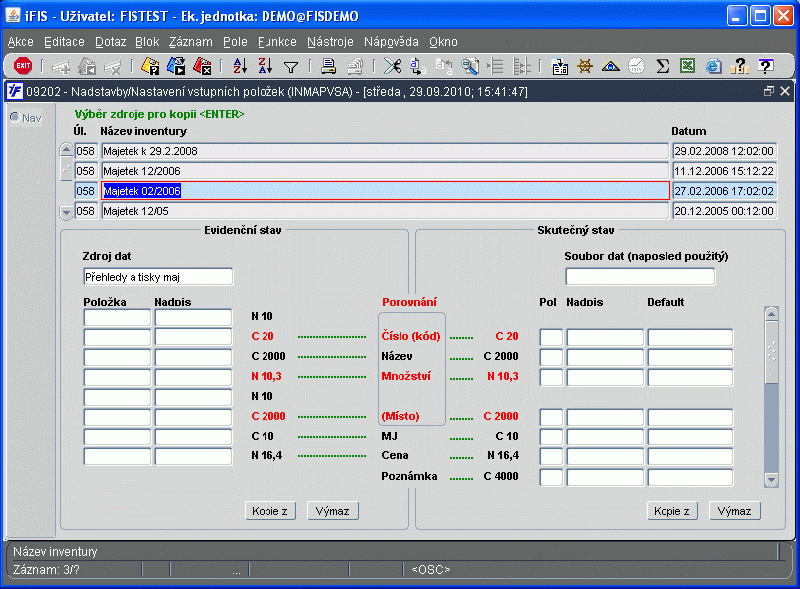Click Výmaz button under Skutečný stav

tap(735, 511)
